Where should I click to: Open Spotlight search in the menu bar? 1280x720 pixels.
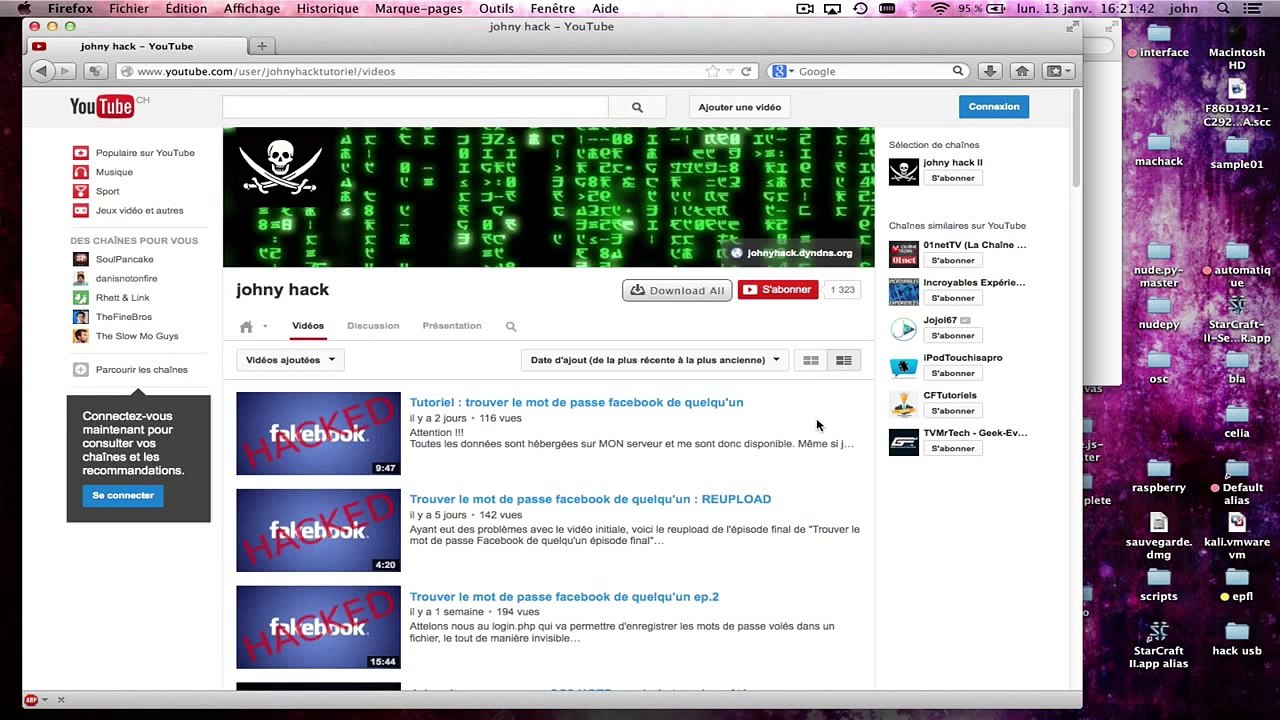tap(1223, 8)
